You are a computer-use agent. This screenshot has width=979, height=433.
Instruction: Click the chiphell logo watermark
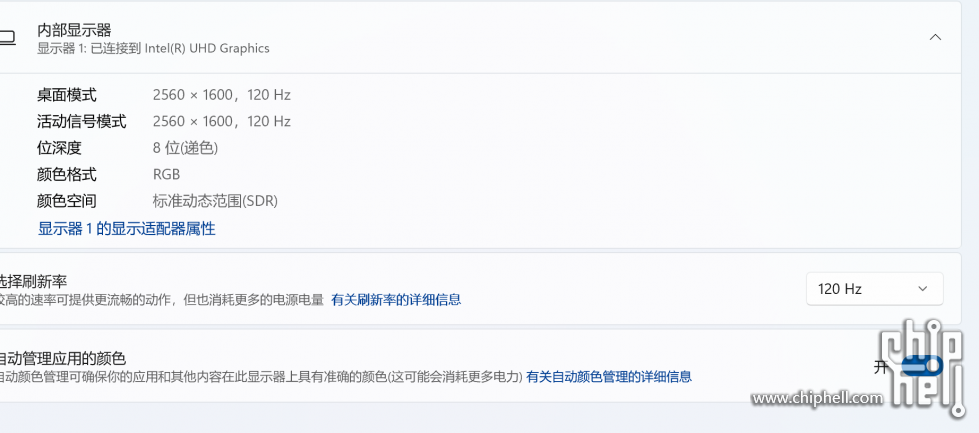click(x=922, y=367)
